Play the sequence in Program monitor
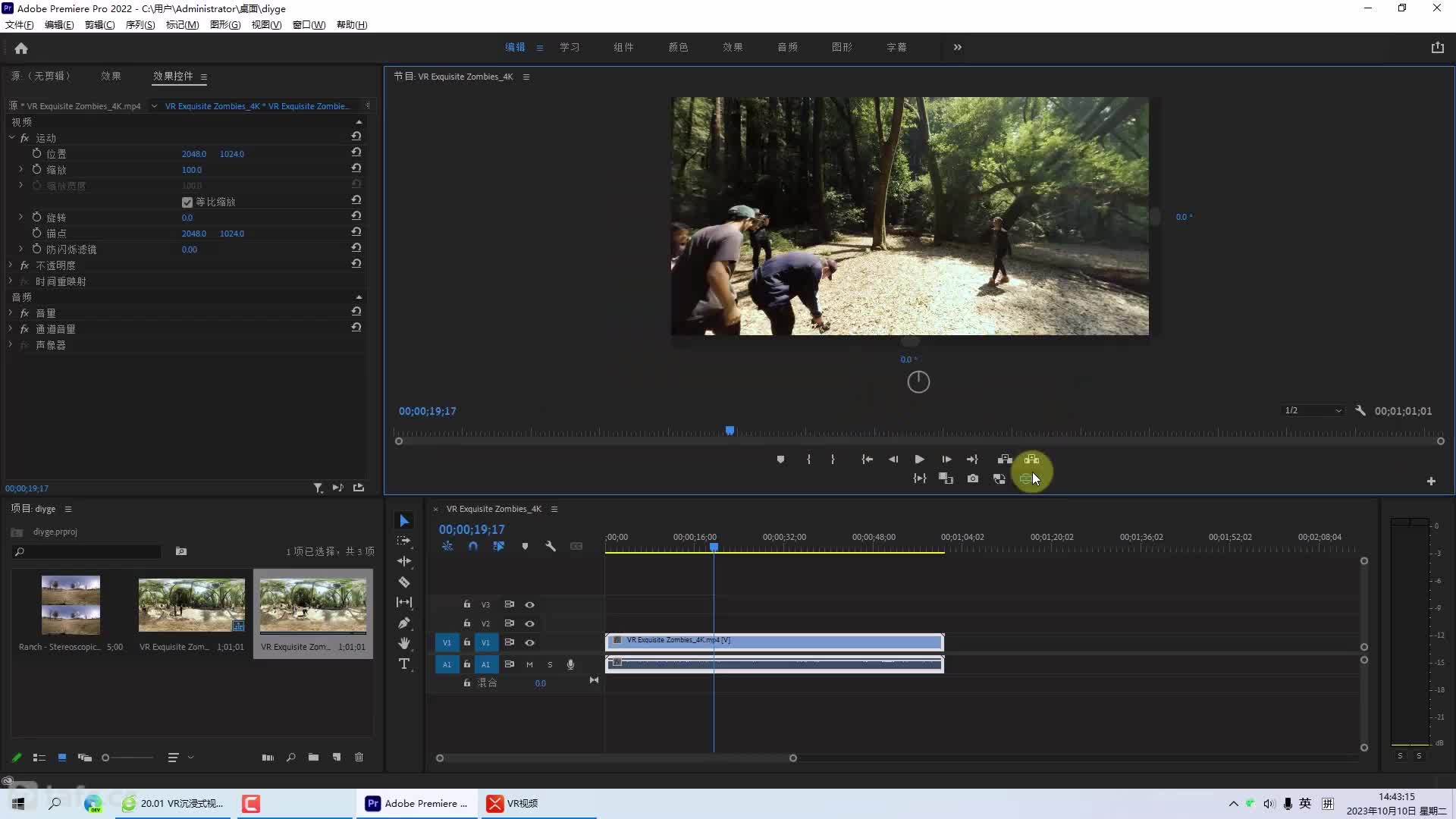 [x=919, y=459]
